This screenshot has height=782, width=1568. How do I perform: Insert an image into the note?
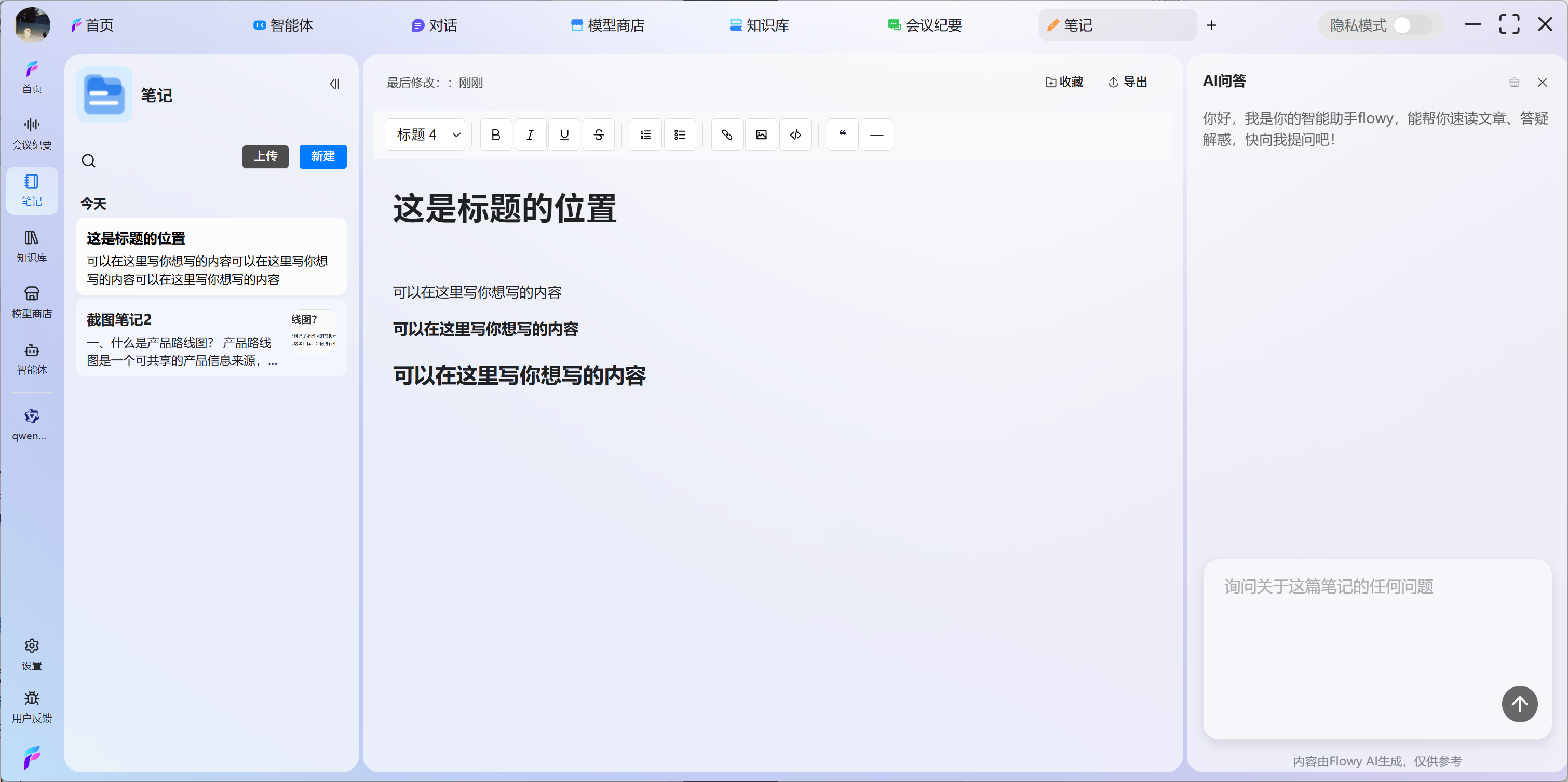pyautogui.click(x=761, y=134)
